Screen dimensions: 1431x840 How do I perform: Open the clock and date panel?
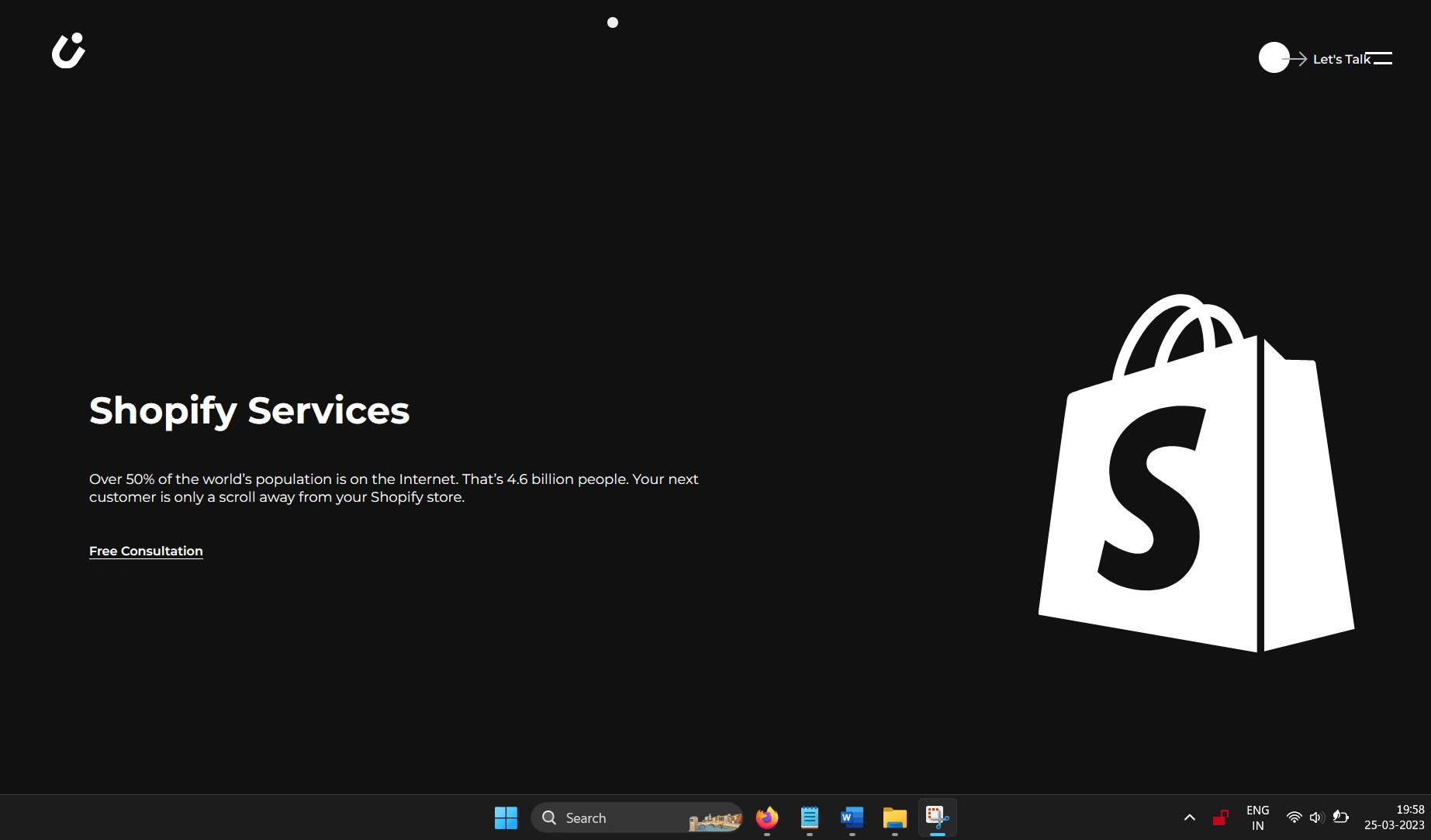(x=1395, y=818)
